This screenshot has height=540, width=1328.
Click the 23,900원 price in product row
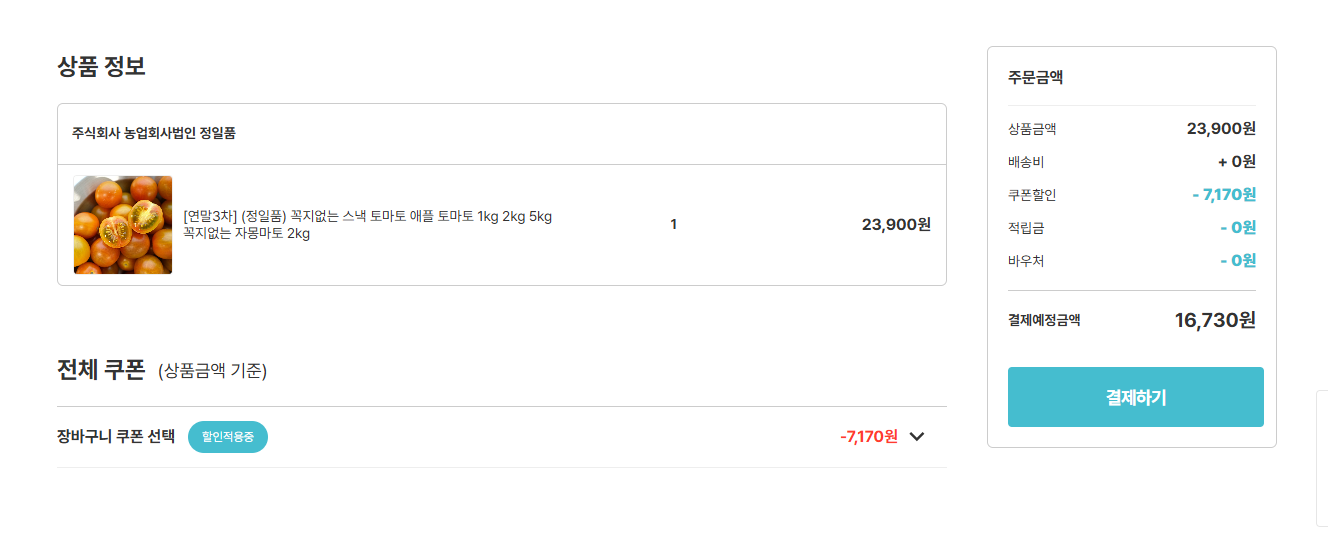(x=896, y=225)
